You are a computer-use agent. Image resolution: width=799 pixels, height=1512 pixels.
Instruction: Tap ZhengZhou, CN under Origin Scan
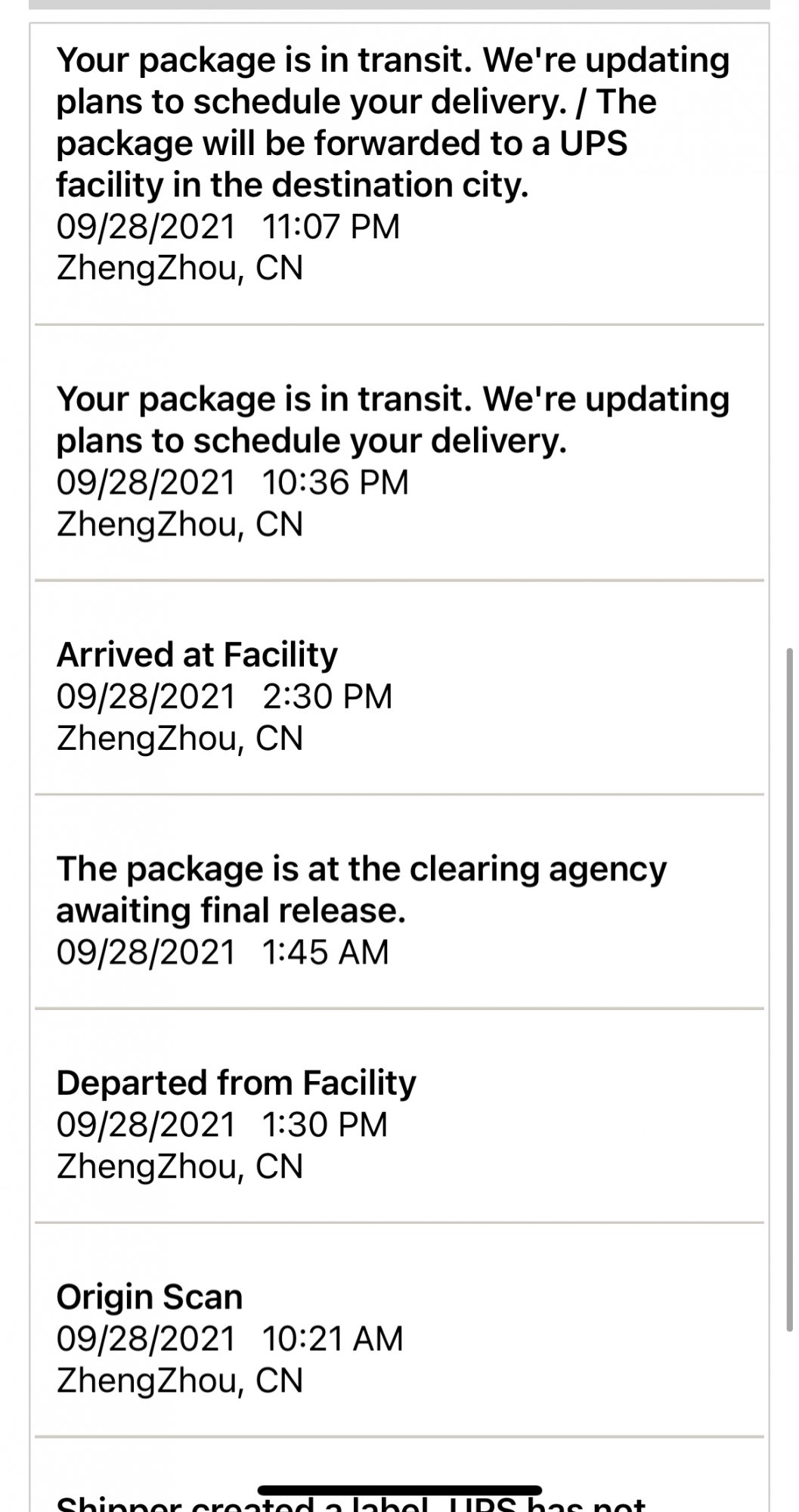coord(179,1380)
